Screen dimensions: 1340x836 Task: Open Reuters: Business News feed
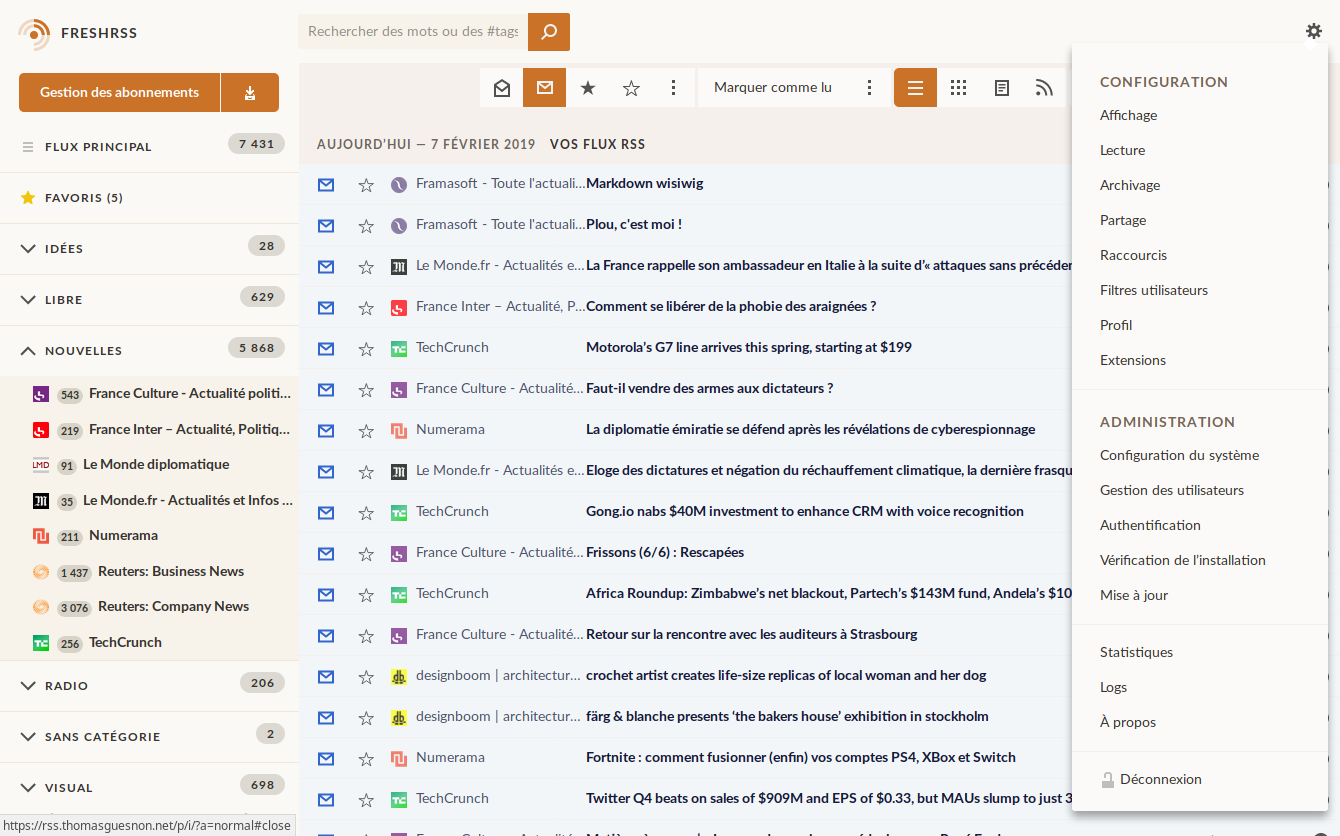(171, 571)
